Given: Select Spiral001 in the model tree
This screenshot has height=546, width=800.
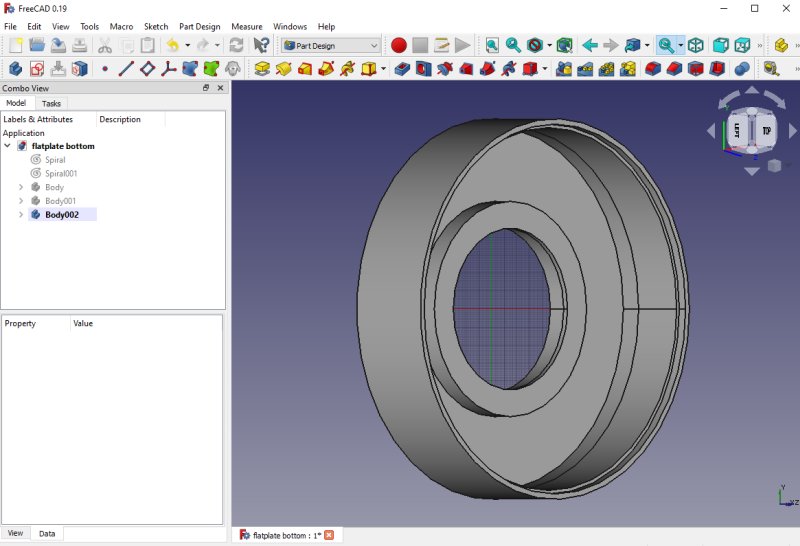Looking at the screenshot, I should pos(61,173).
